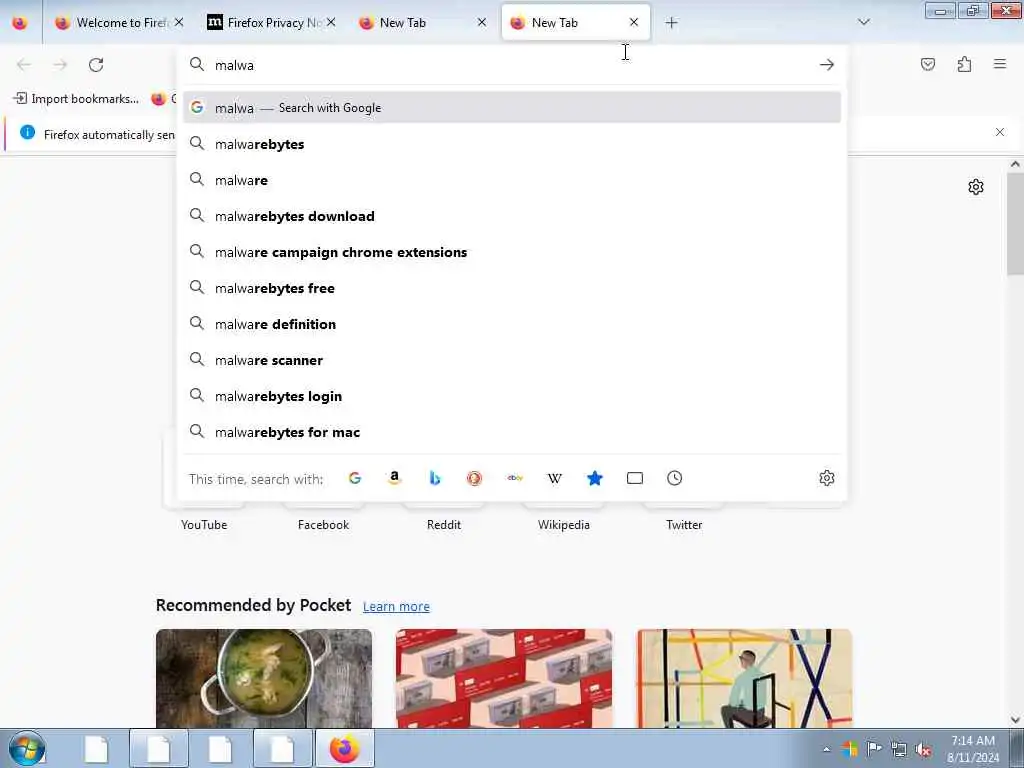
Task: Choose 'malware campaign chrome extensions' suggestion
Action: point(512,252)
